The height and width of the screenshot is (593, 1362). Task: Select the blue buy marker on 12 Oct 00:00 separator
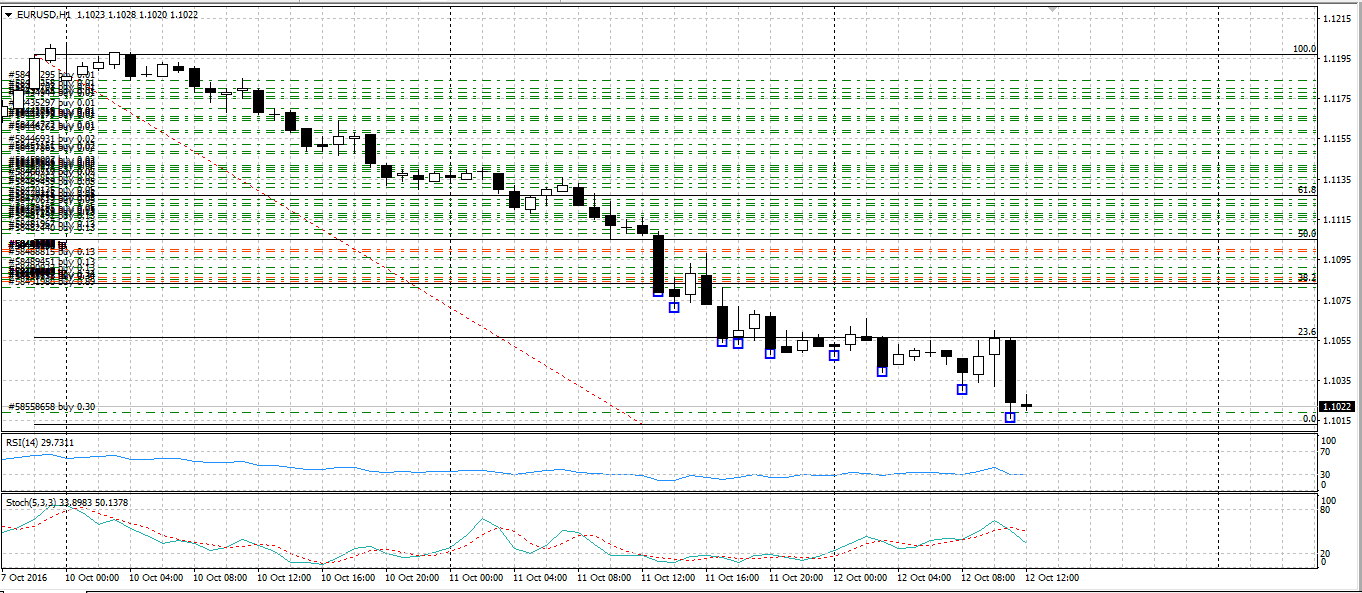click(x=834, y=355)
